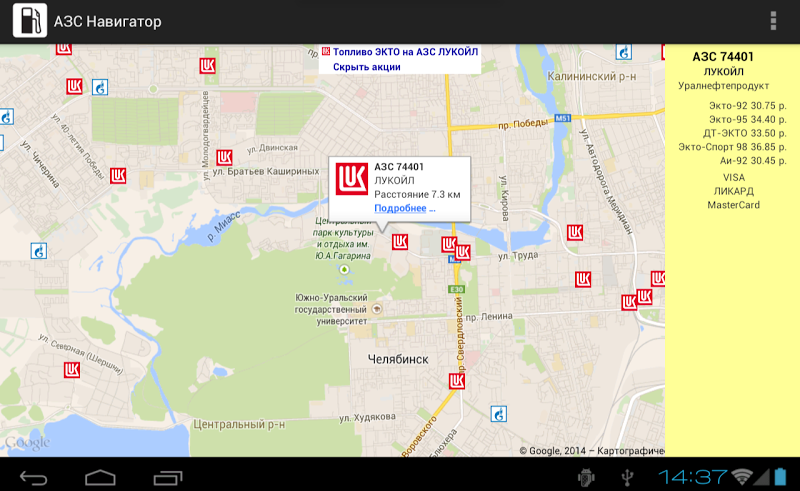Tap the Android Back navigation button
800x491 pixels.
point(34,478)
